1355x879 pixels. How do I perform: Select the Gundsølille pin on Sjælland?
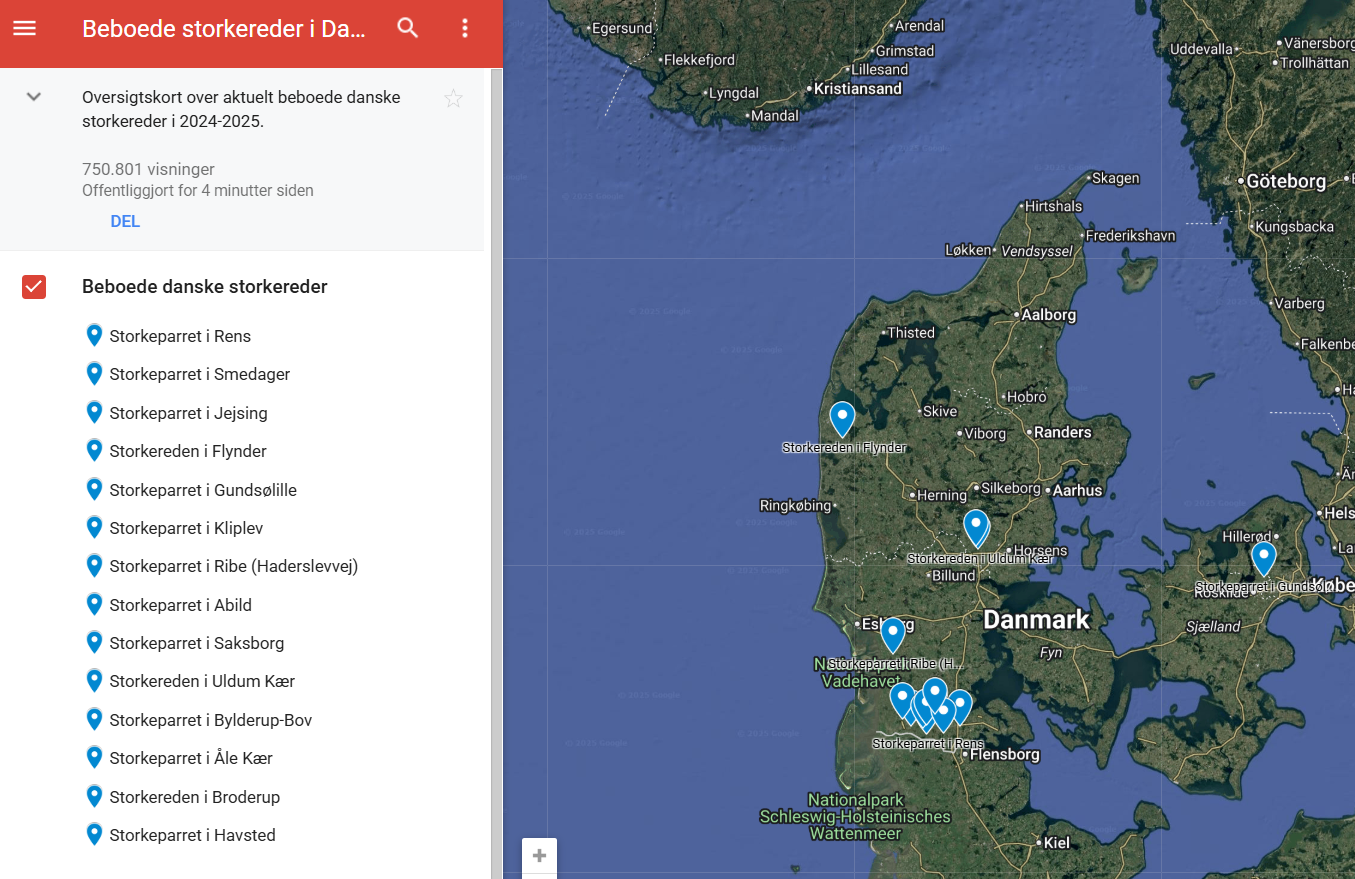point(1263,556)
